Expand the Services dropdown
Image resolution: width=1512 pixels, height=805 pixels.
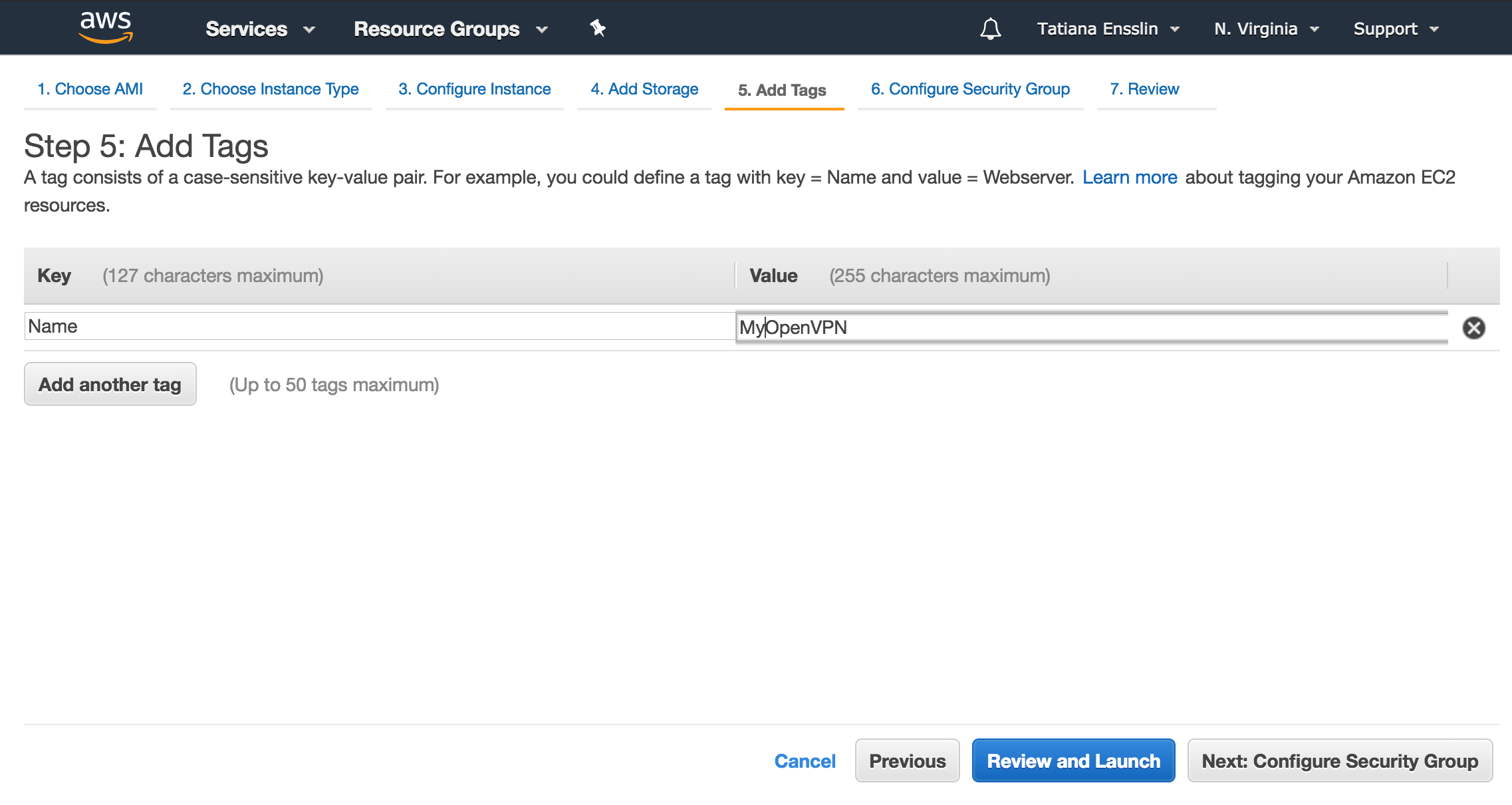(259, 29)
